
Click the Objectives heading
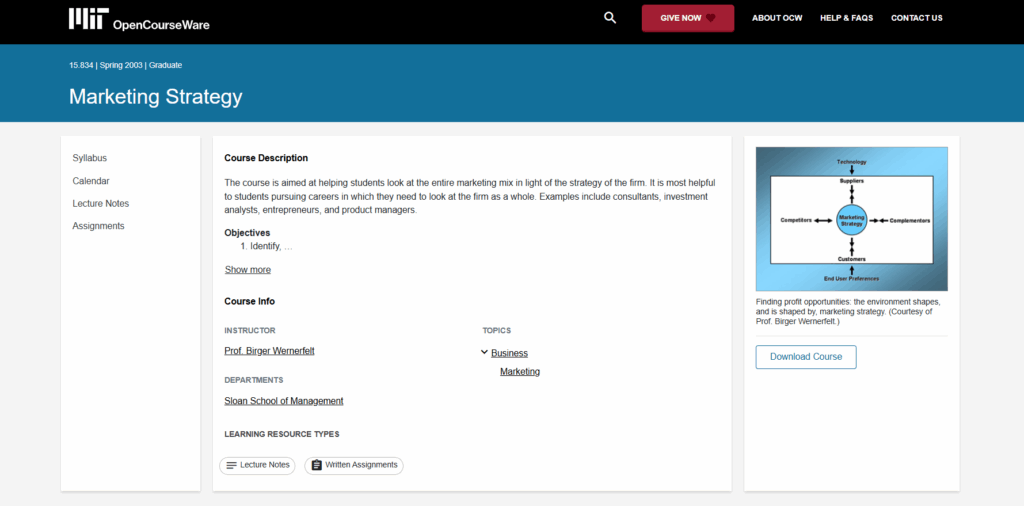247,232
